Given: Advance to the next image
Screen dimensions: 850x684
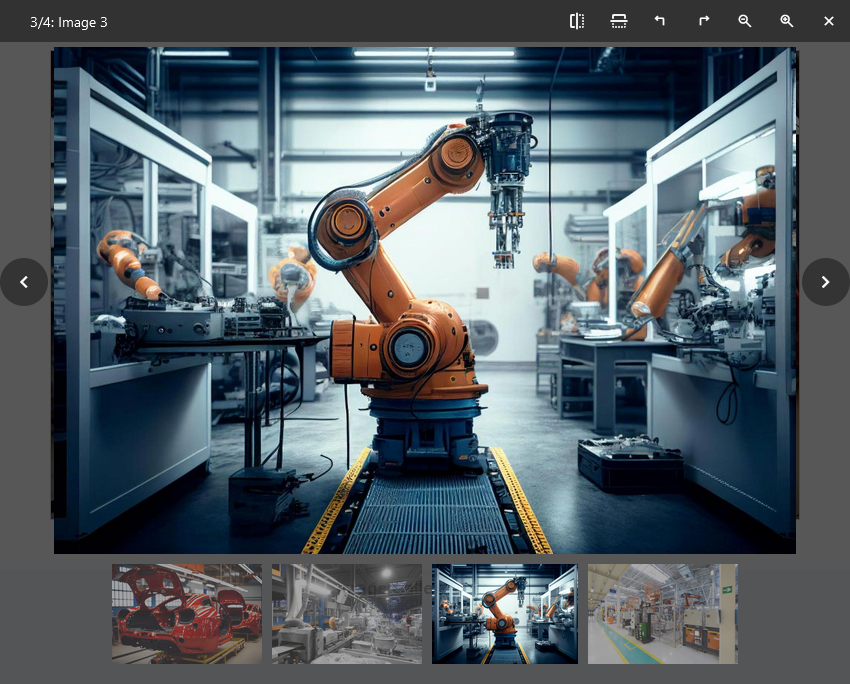Looking at the screenshot, I should point(825,282).
